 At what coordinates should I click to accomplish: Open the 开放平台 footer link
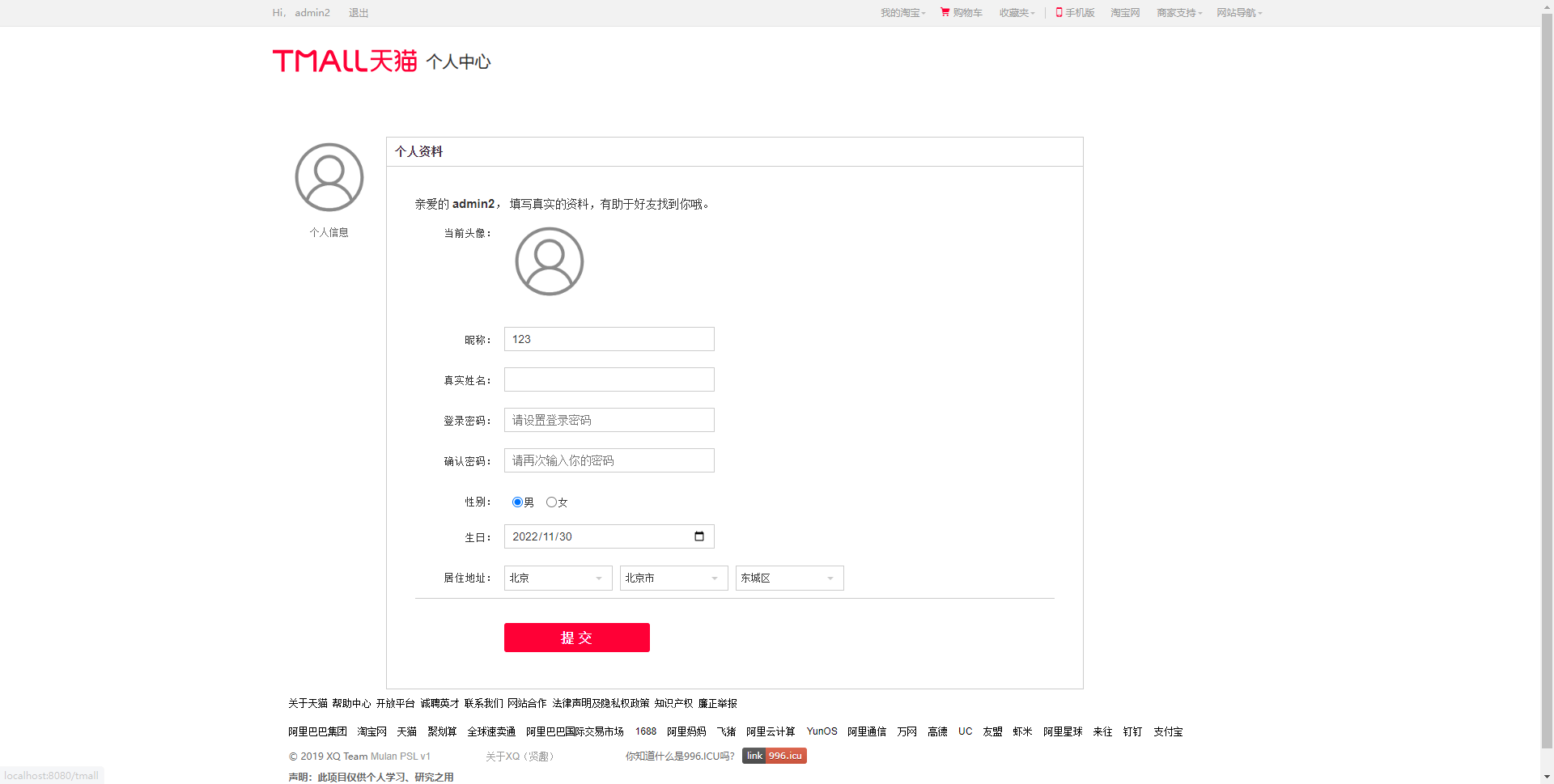coord(396,704)
